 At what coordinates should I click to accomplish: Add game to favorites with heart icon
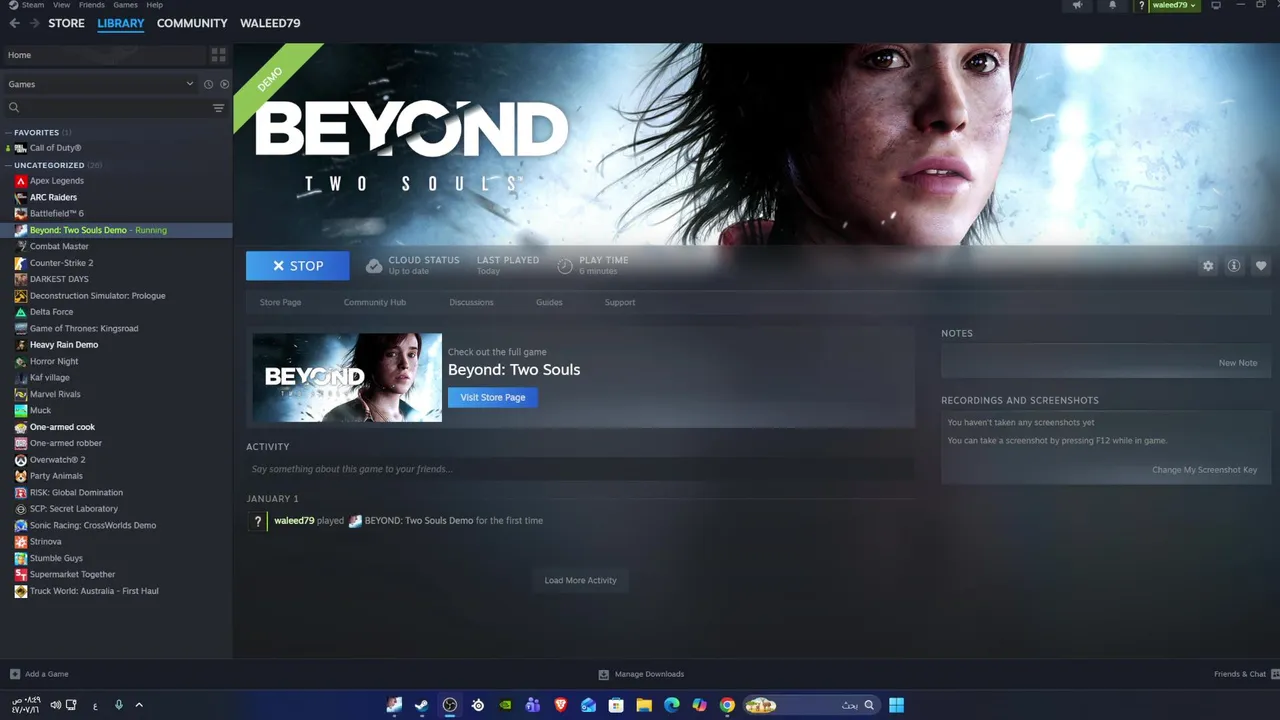[x=1261, y=266]
